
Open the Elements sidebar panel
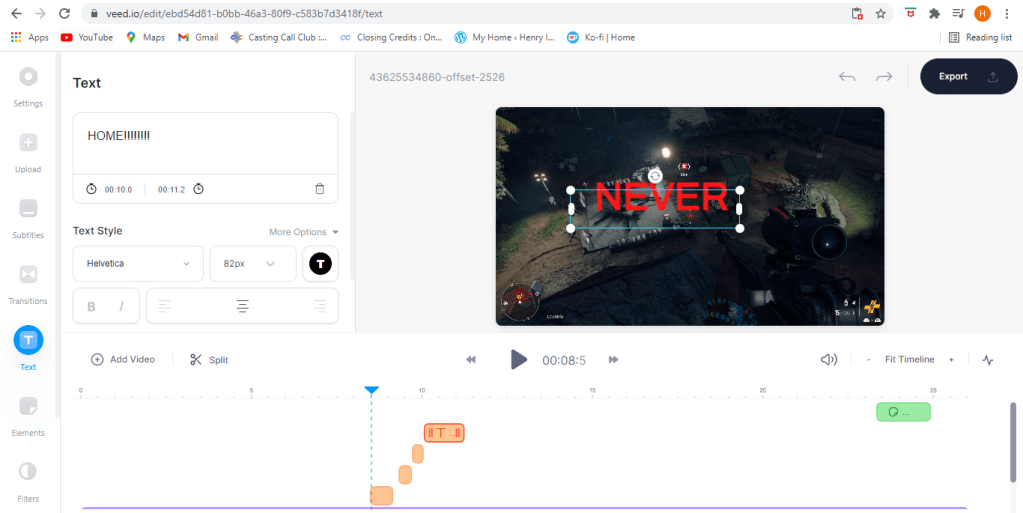coord(28,413)
